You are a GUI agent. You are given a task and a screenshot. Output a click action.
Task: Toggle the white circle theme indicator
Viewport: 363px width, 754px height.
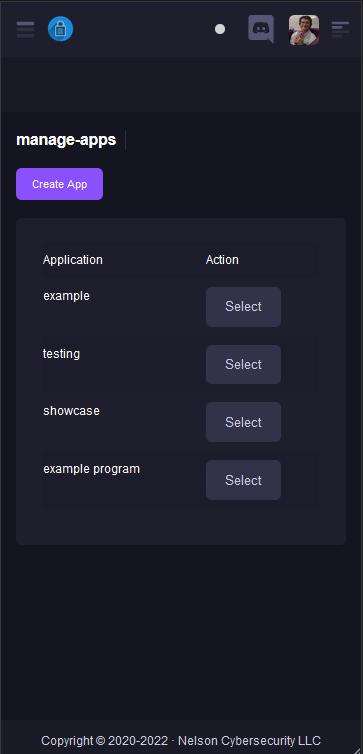coord(220,29)
